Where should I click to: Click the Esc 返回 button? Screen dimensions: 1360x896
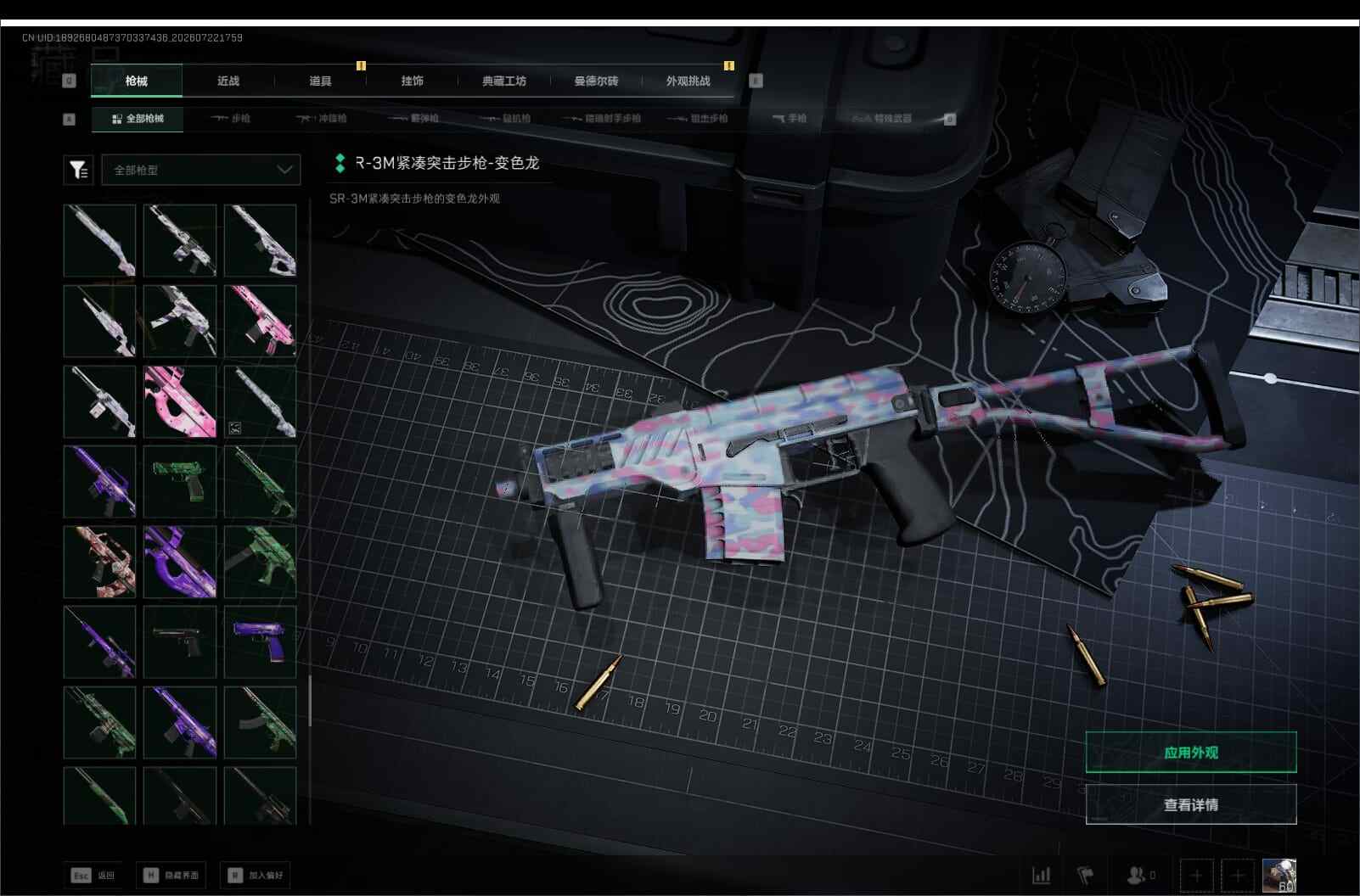click(93, 876)
